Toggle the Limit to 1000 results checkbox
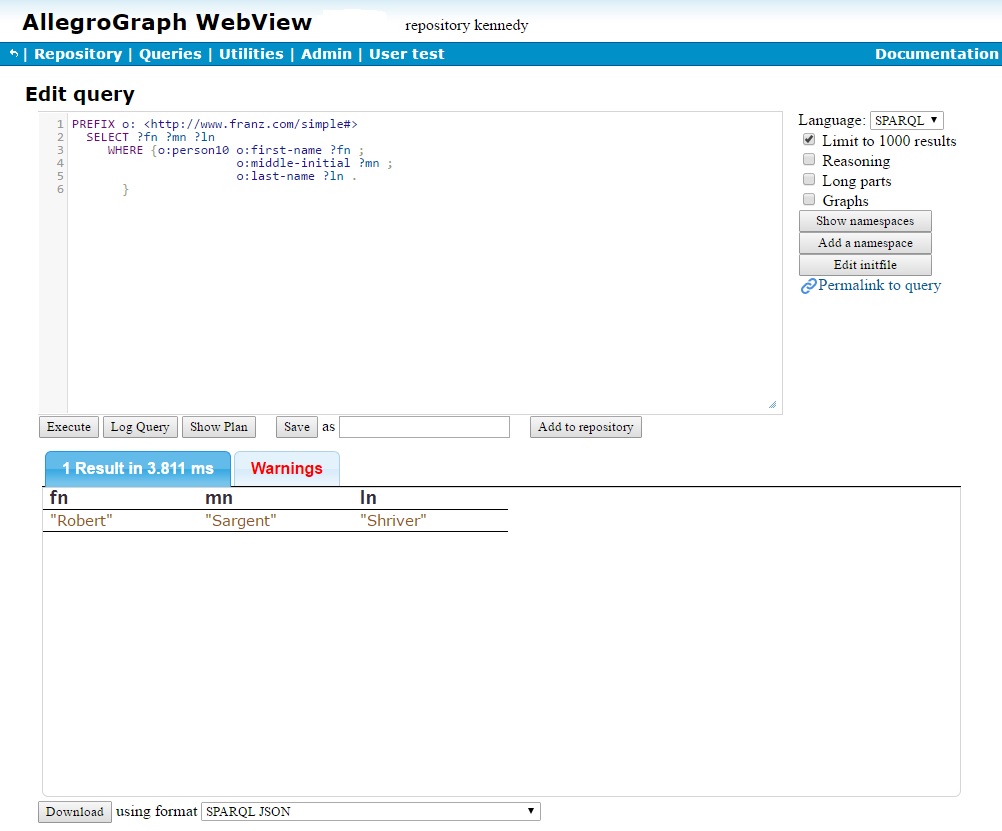This screenshot has height=831, width=1002. pos(809,141)
